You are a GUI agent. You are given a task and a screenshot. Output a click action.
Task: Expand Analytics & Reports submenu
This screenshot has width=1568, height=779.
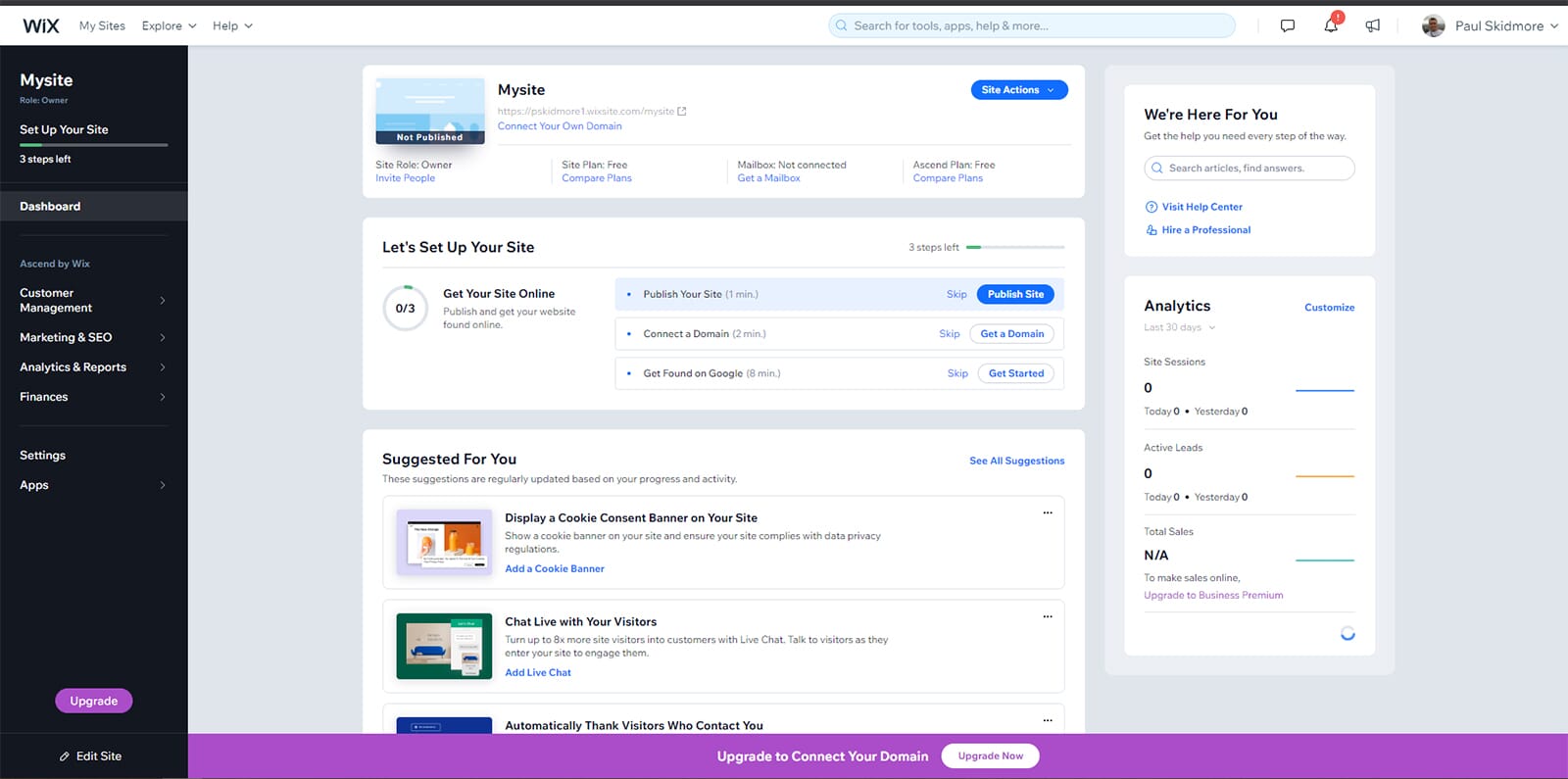[163, 367]
